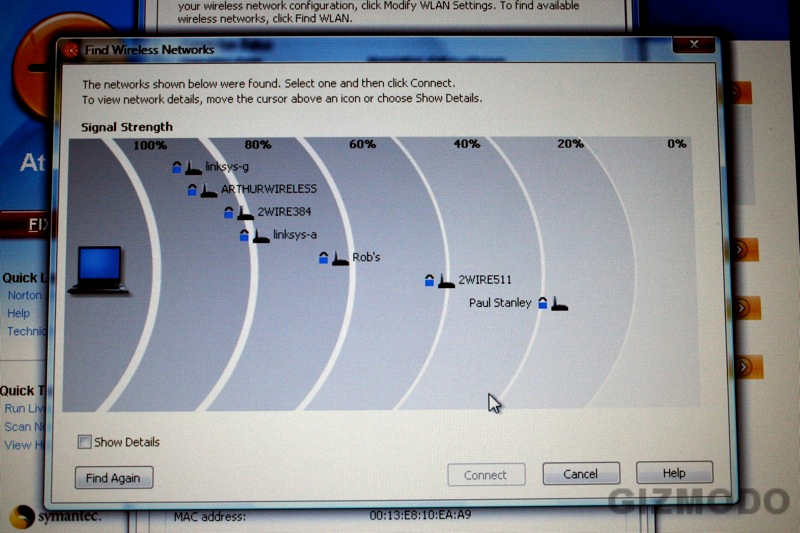This screenshot has height=533, width=800.
Task: Click the 20% signal strength label
Action: pos(570,144)
